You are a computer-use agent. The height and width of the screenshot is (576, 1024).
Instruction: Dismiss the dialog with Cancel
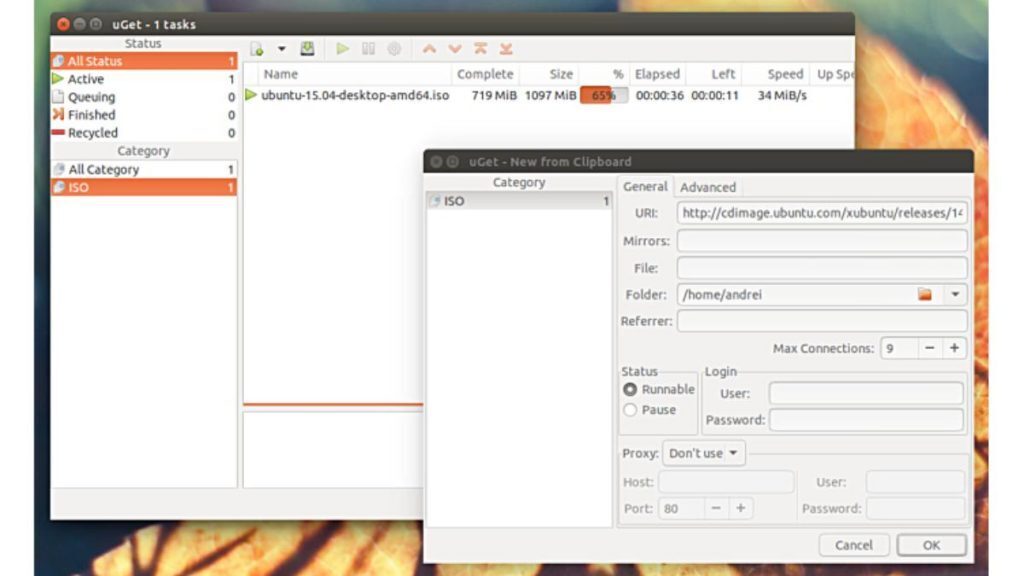click(854, 545)
